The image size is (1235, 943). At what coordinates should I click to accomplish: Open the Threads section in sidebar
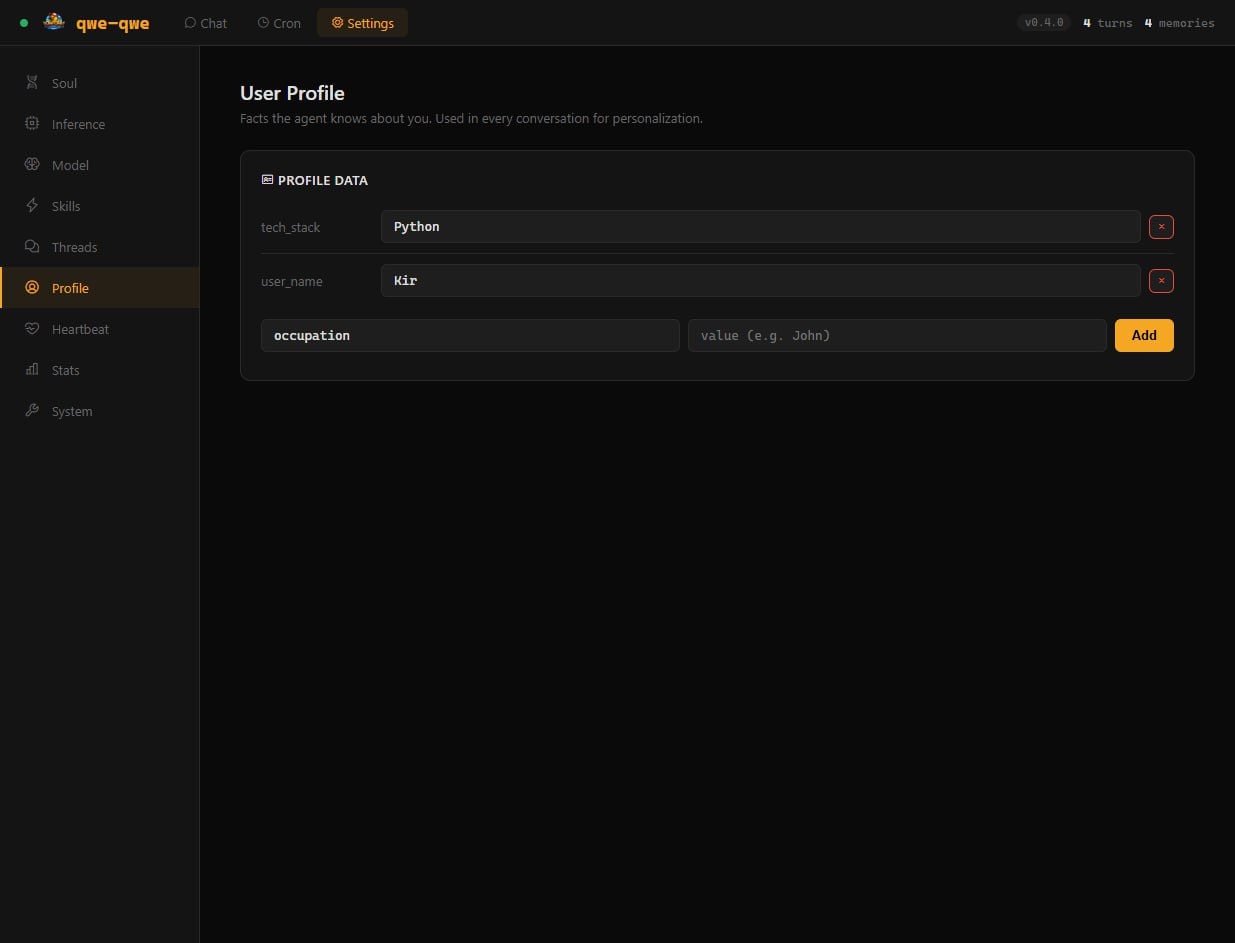tap(100, 247)
